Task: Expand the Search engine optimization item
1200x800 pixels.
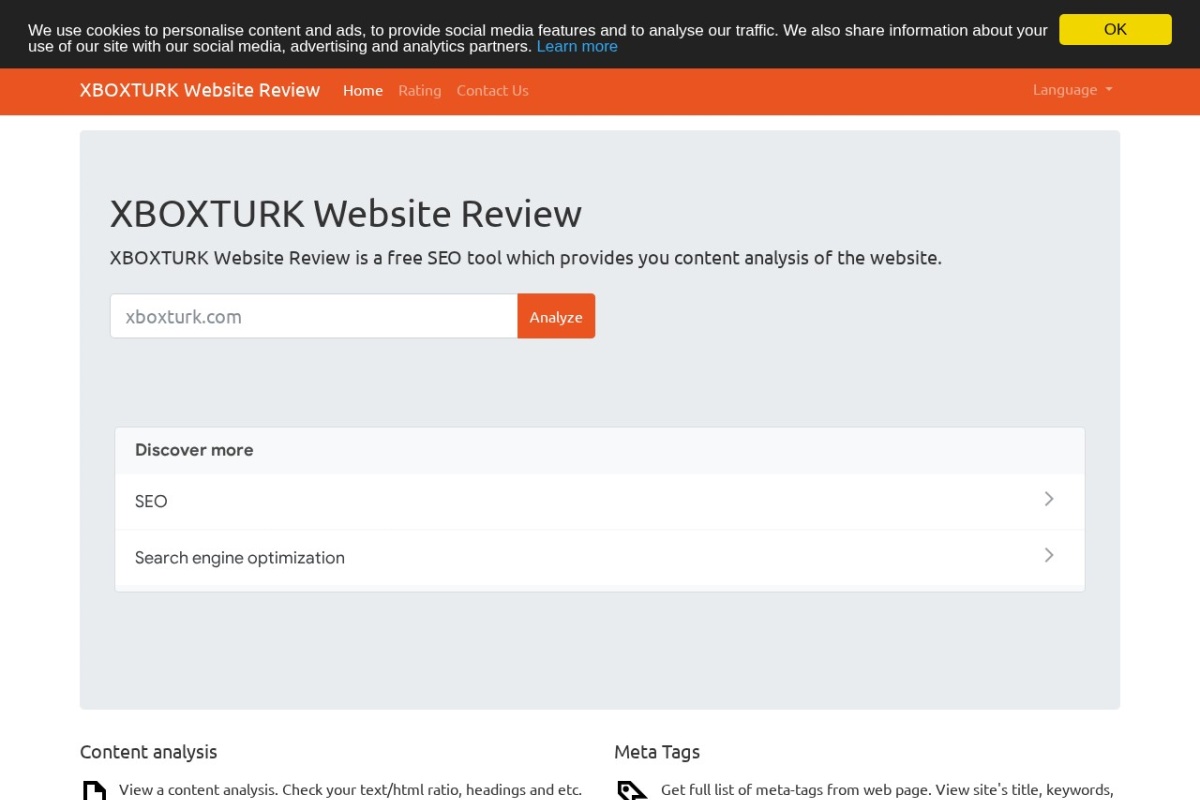Action: [600, 557]
